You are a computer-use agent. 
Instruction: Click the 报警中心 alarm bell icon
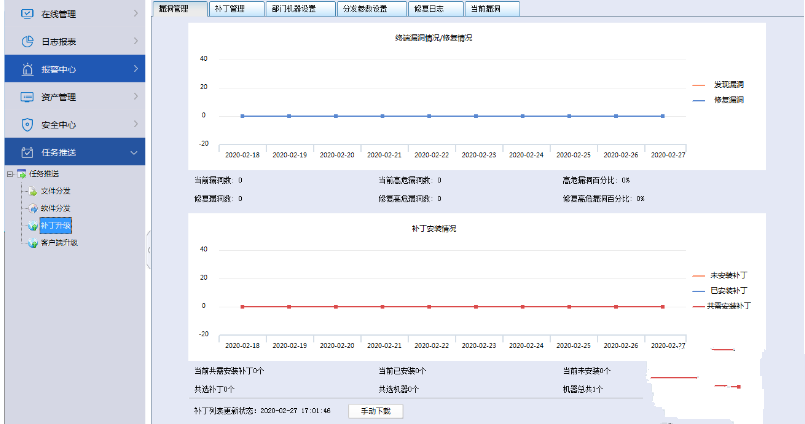click(27, 69)
